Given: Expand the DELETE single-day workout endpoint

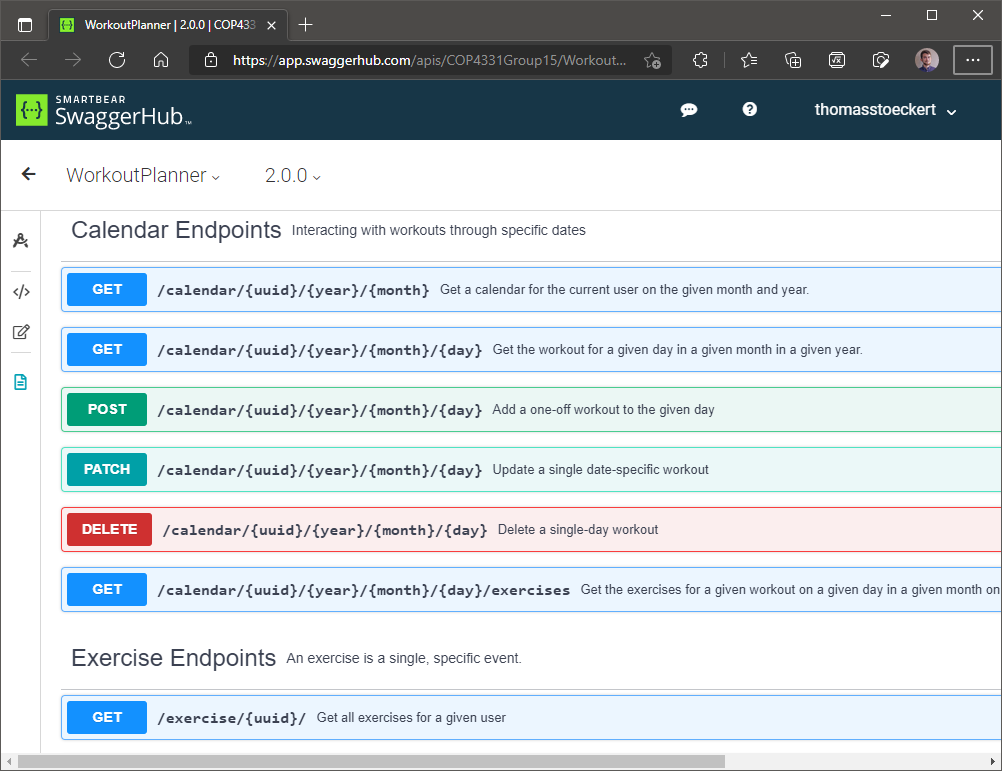Looking at the screenshot, I should 500,529.
